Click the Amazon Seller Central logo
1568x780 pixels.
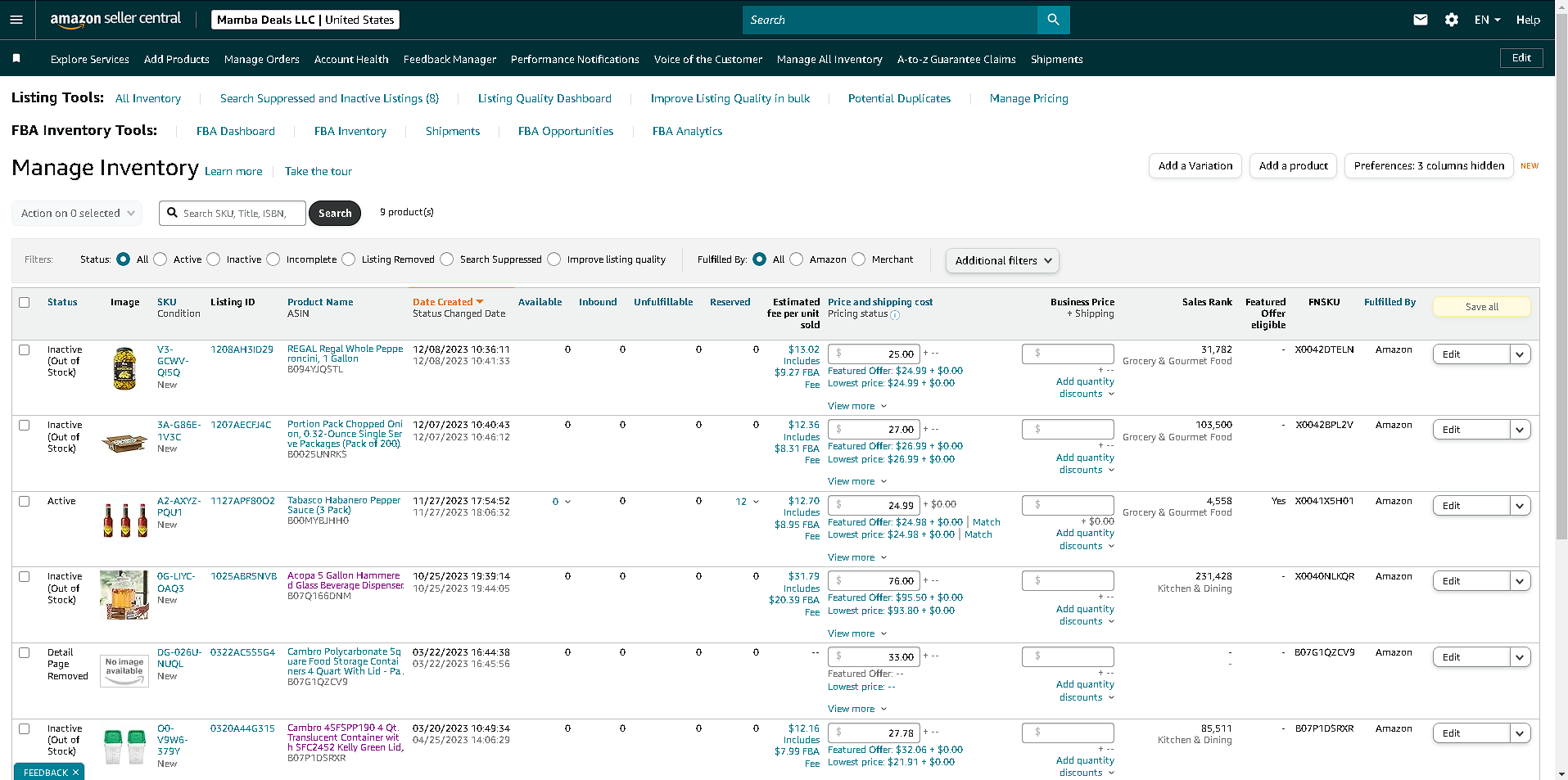(x=115, y=20)
